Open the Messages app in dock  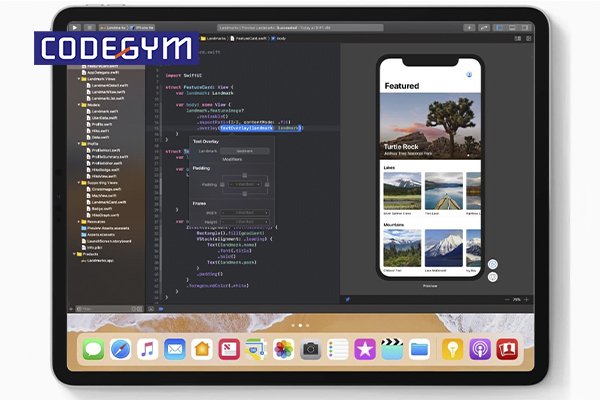(x=93, y=349)
